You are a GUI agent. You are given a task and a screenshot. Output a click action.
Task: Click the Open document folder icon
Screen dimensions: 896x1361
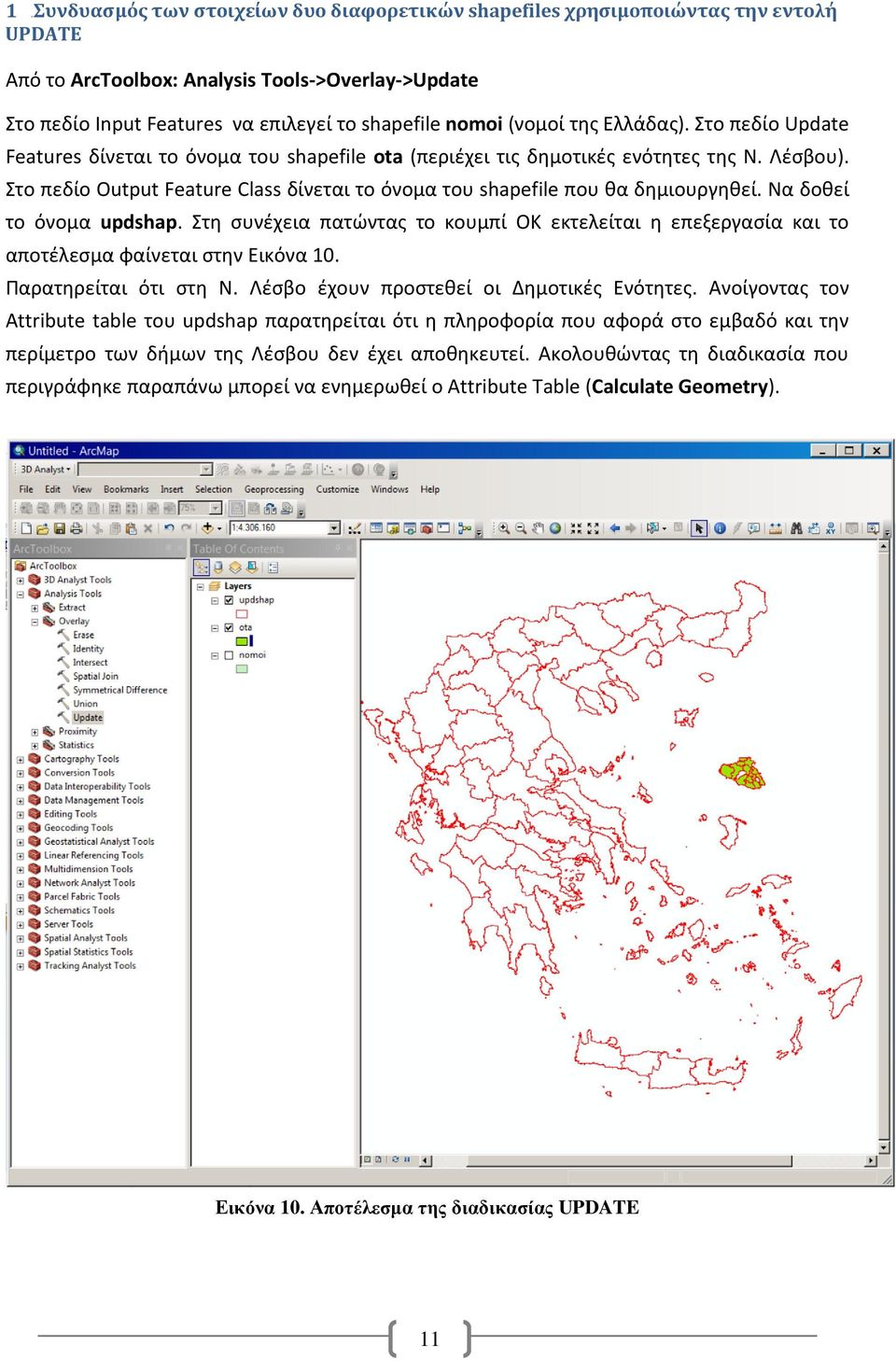tap(43, 528)
